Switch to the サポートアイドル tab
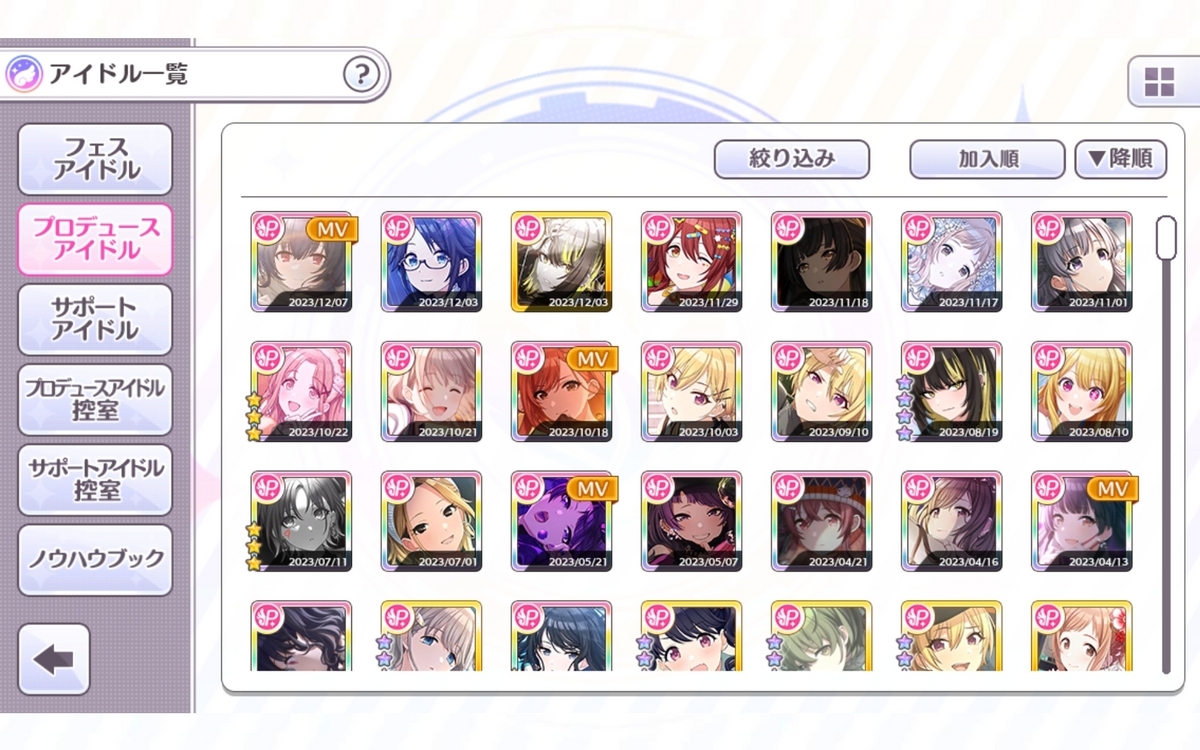Screen dimensions: 1200x750 (95, 319)
